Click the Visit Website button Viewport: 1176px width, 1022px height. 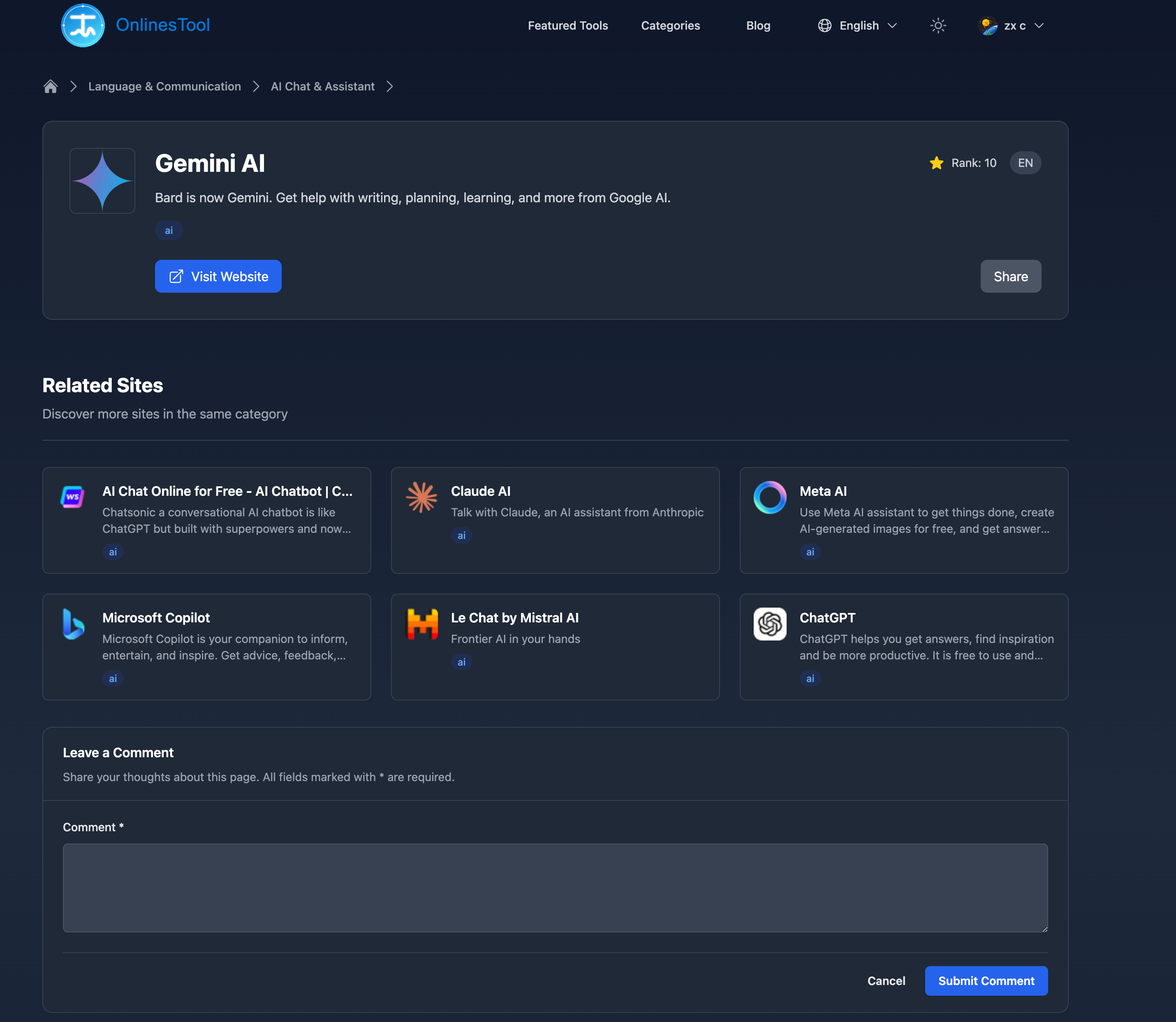(x=218, y=277)
